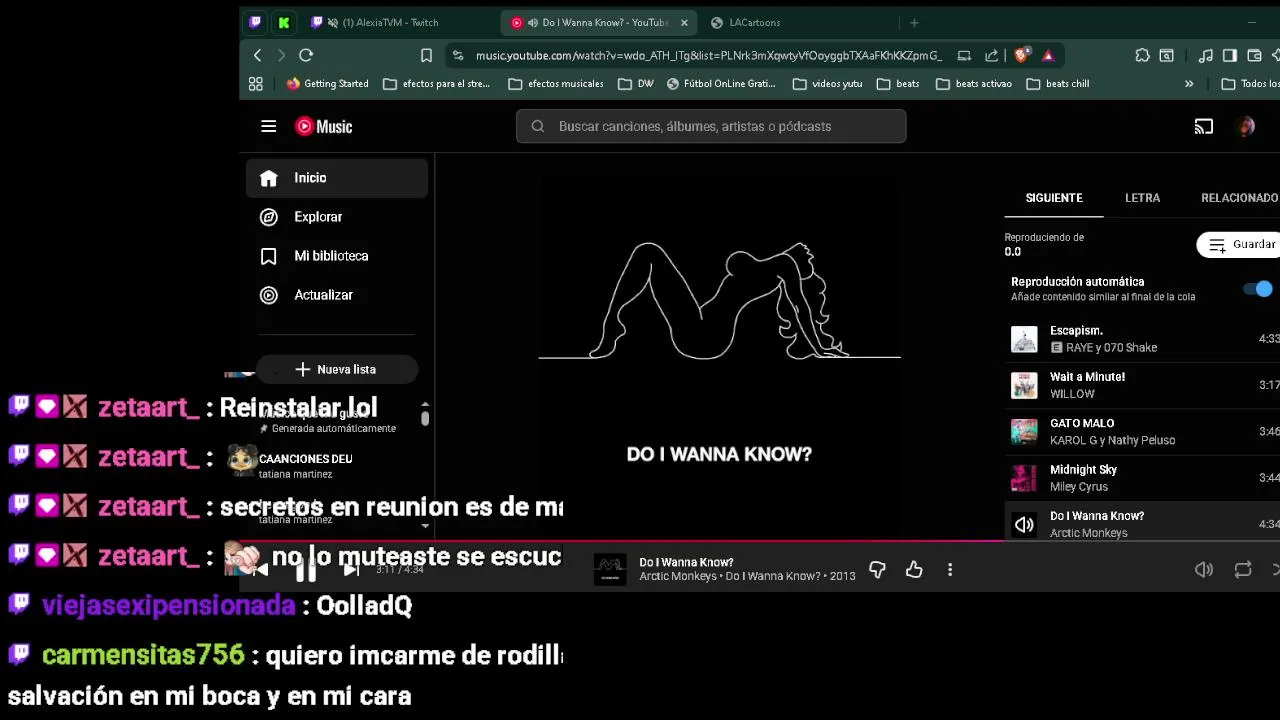Go to the previous track
The height and width of the screenshot is (720, 1280).
pos(260,570)
